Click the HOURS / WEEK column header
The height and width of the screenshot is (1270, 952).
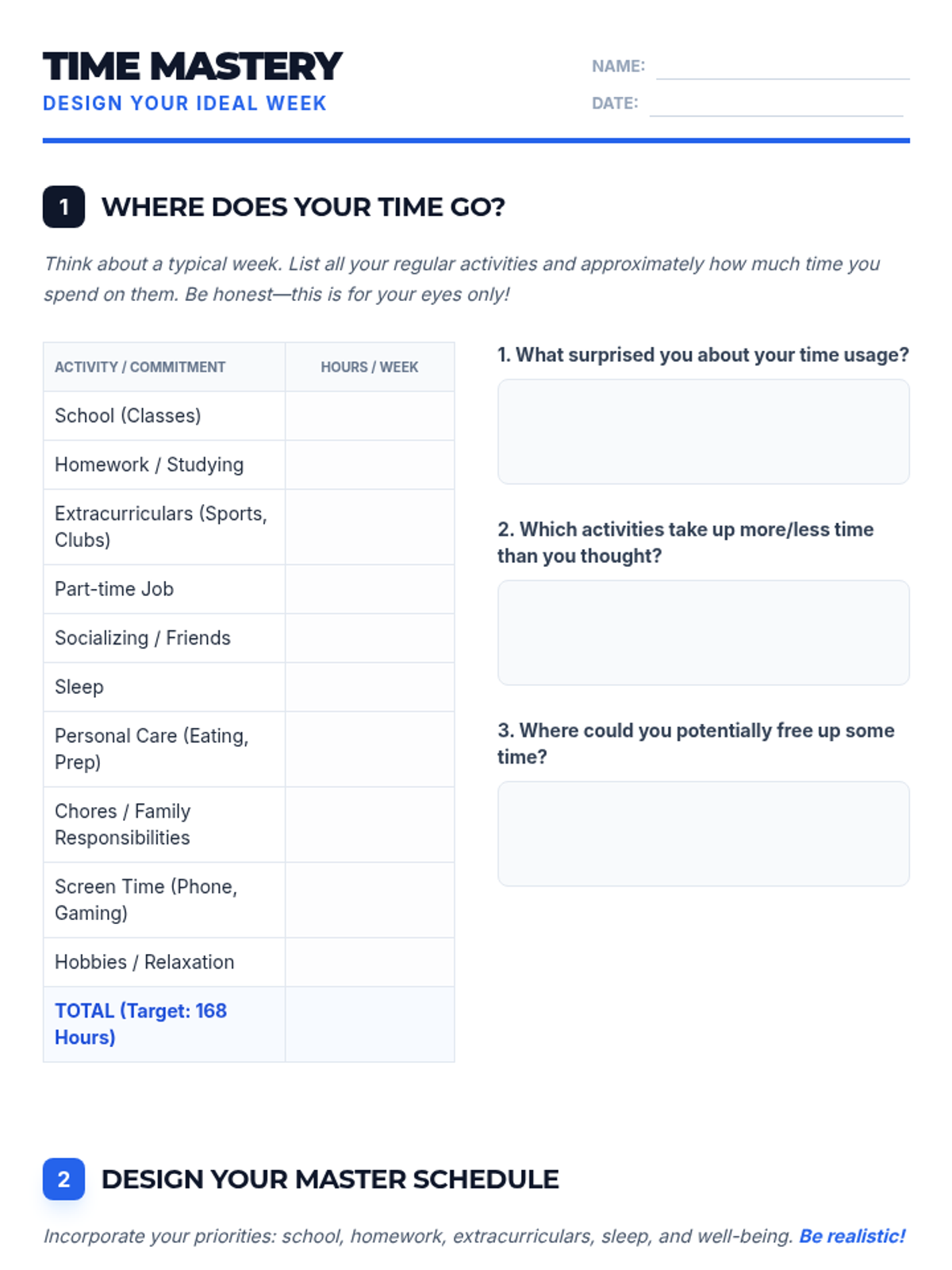coord(370,367)
